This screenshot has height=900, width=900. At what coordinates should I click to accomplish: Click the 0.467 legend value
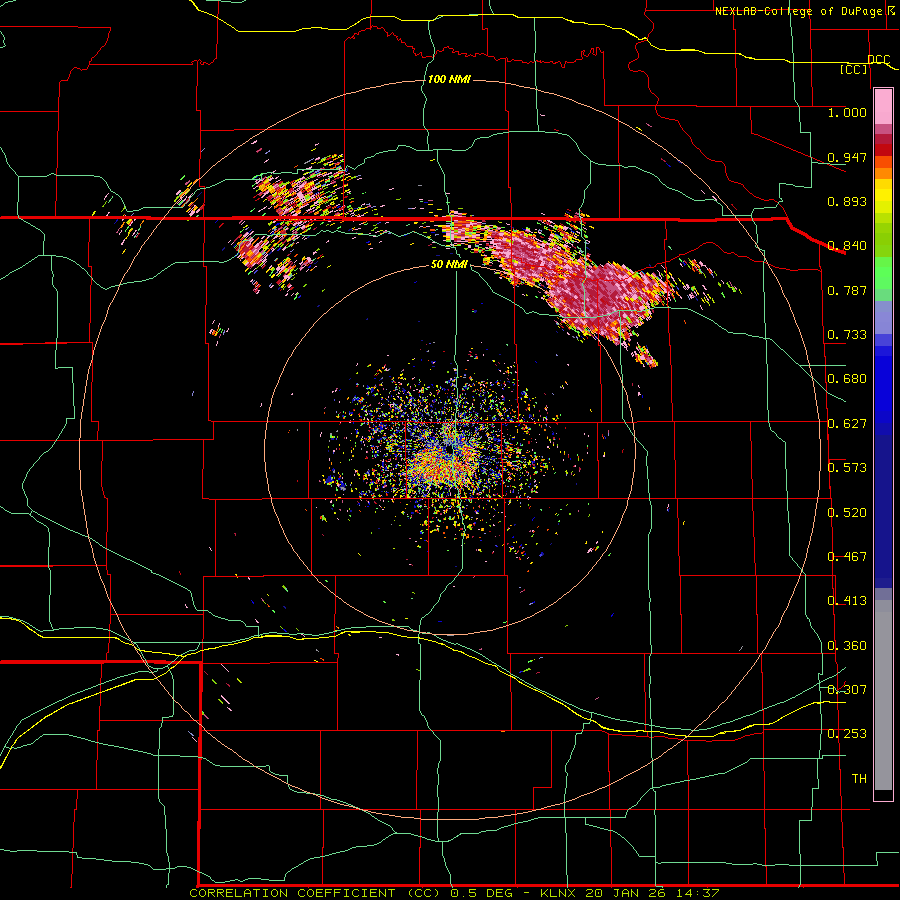pos(847,556)
